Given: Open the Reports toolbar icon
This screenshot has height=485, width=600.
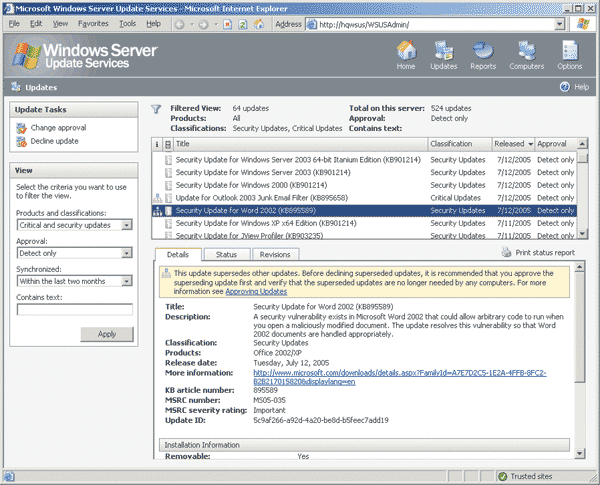Looking at the screenshot, I should click(483, 51).
